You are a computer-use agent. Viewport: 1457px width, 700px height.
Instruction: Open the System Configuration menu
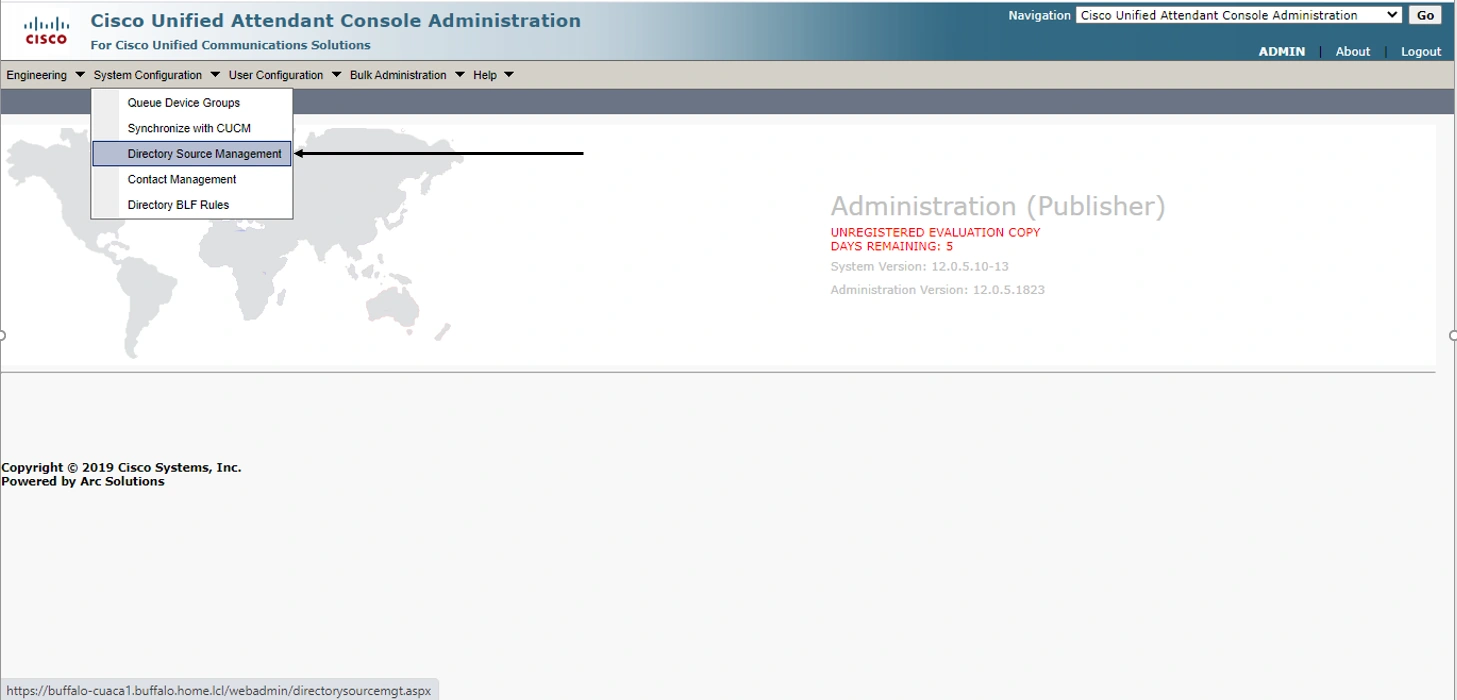coord(148,75)
